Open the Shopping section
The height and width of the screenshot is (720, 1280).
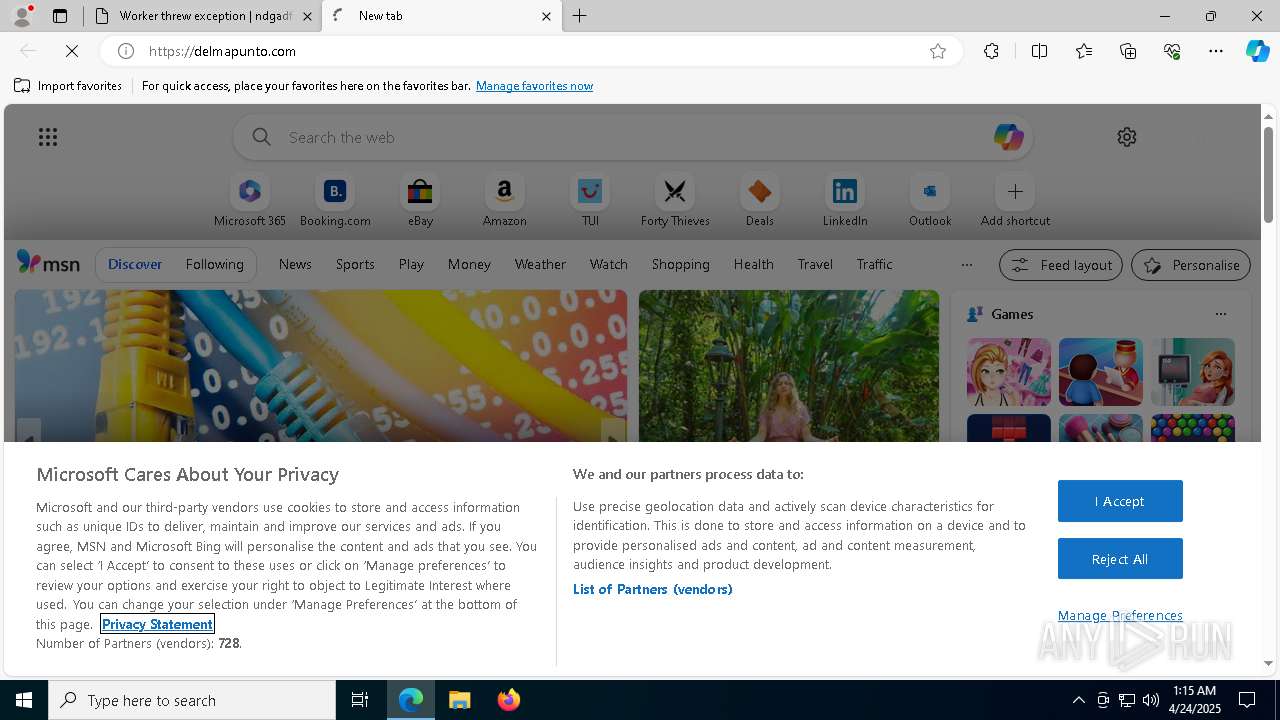681,265
